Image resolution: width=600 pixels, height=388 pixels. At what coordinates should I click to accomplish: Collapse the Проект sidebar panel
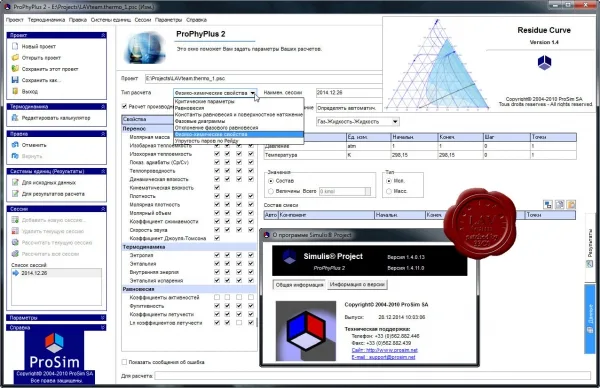pyautogui.click(x=103, y=35)
